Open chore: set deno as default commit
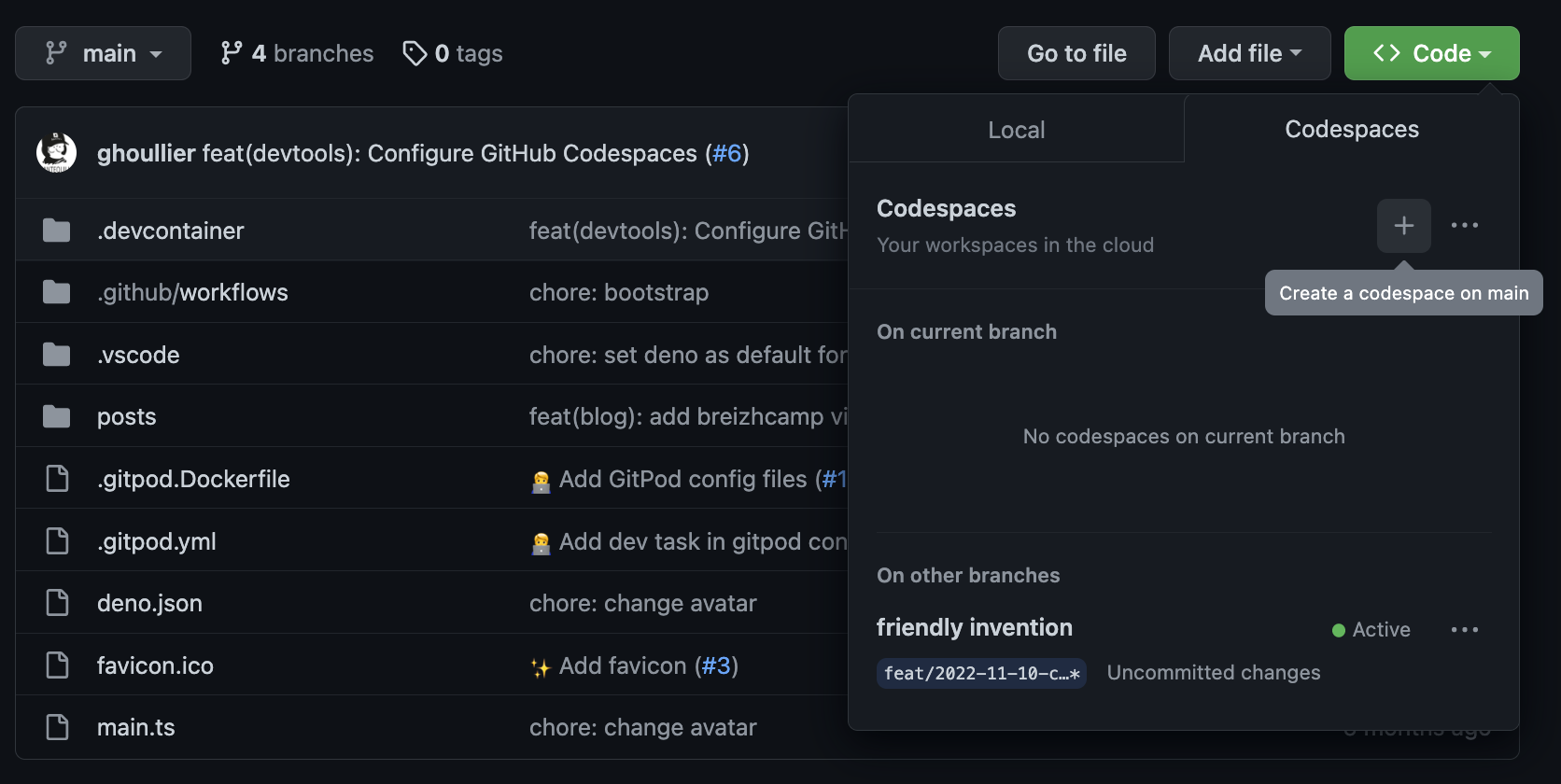The height and width of the screenshot is (784, 1561). point(688,355)
